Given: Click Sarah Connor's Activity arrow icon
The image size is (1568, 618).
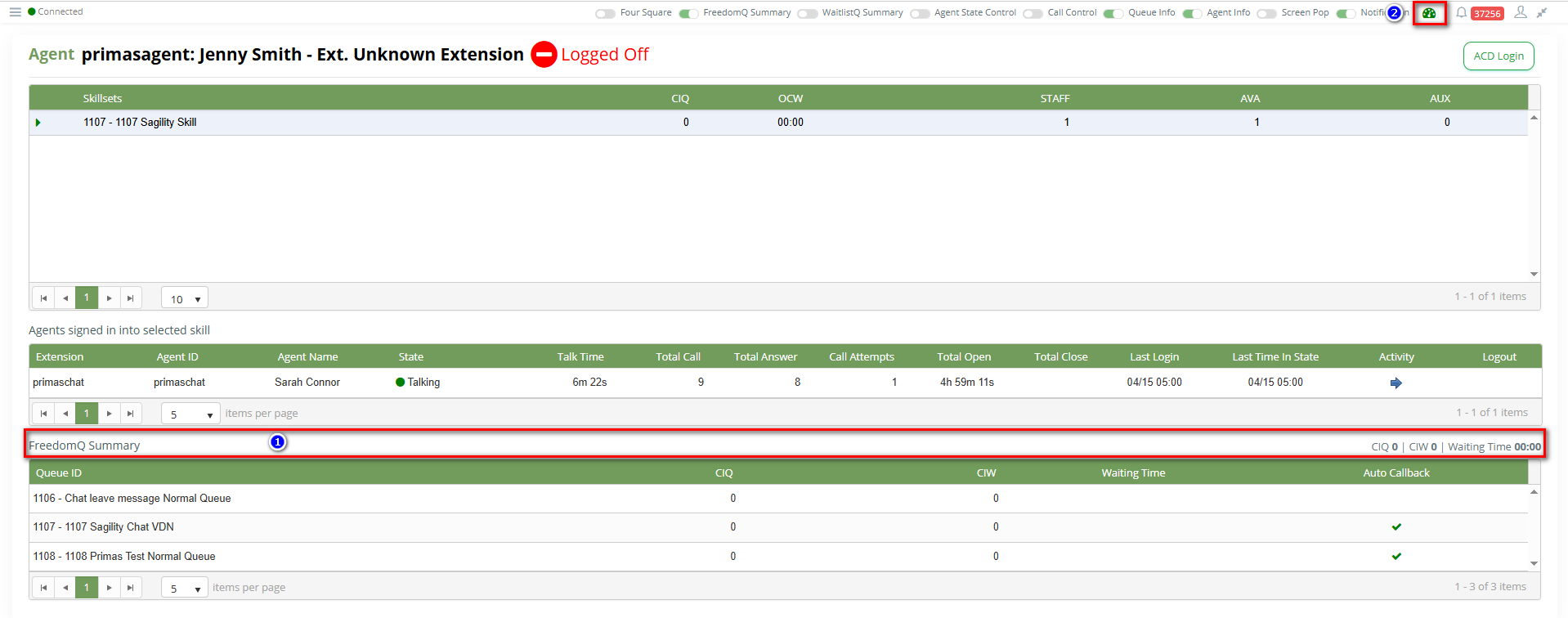Looking at the screenshot, I should click(x=1396, y=383).
